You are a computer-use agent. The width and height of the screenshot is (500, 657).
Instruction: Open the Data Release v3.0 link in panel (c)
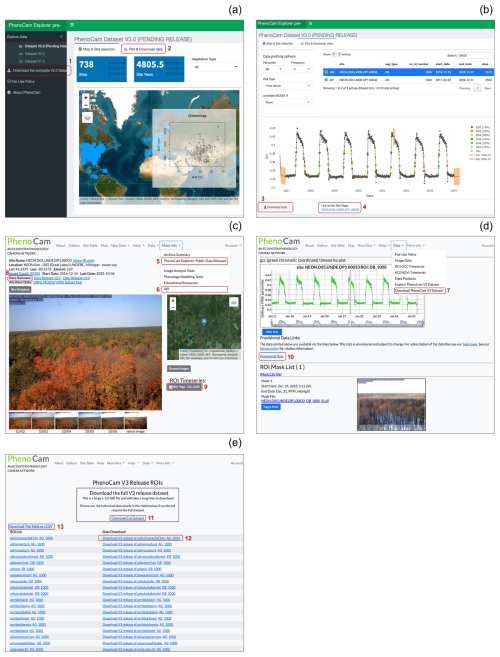pyautogui.click(x=76, y=278)
